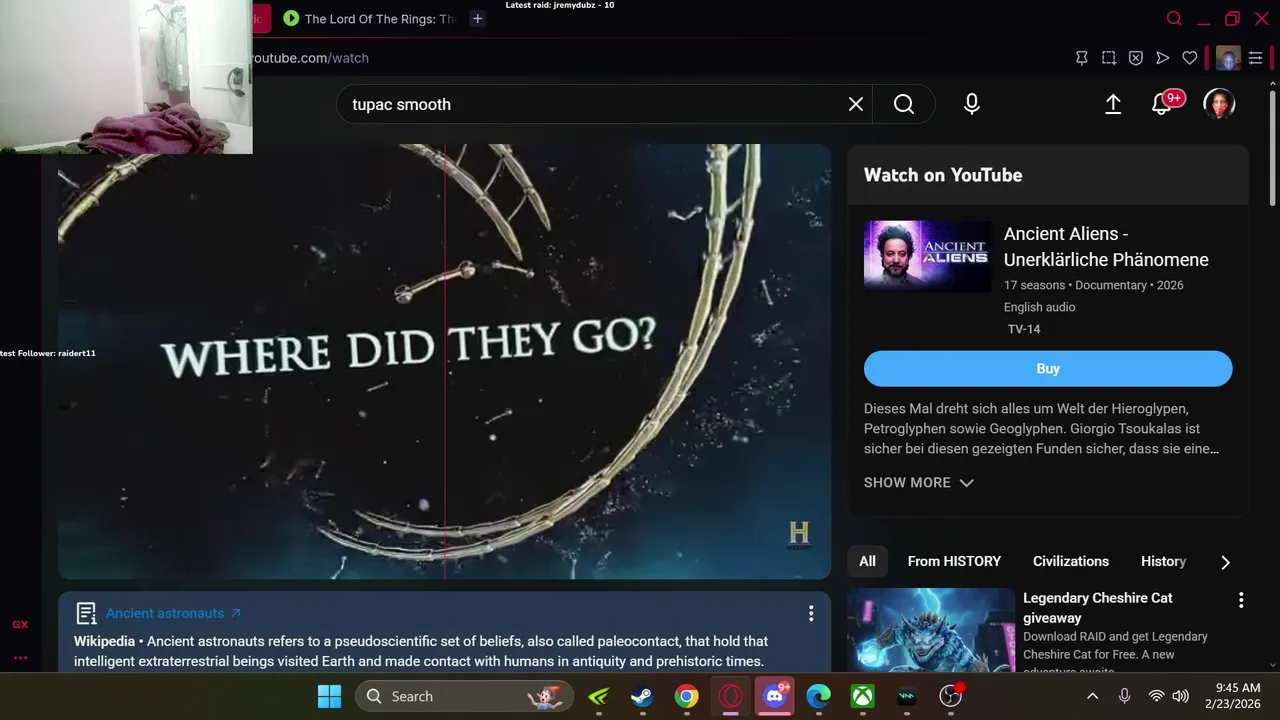Open Google Chrome from the taskbar

(686, 696)
